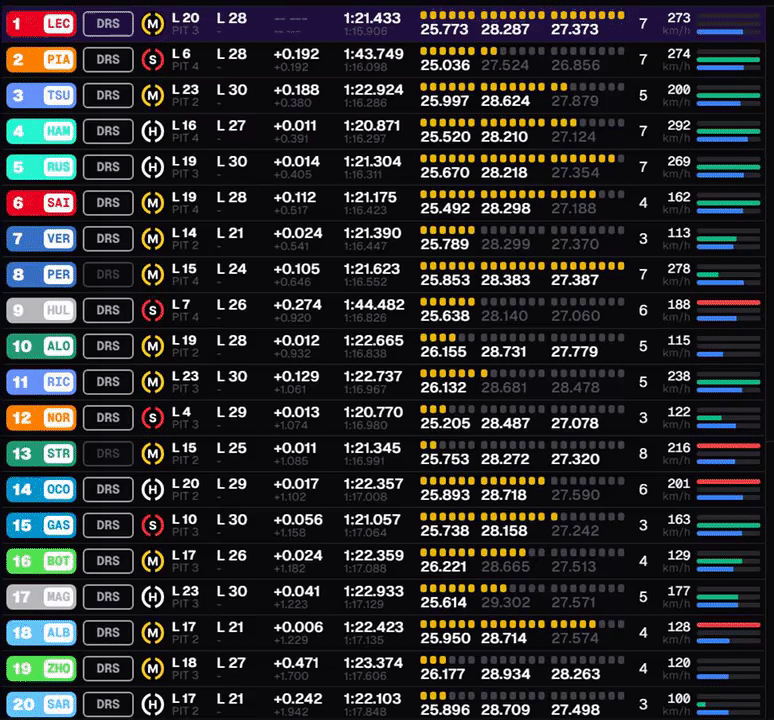Viewport: 774px width, 720px height.
Task: Click the dimmed DRS indicator for STR
Action: [x=108, y=454]
